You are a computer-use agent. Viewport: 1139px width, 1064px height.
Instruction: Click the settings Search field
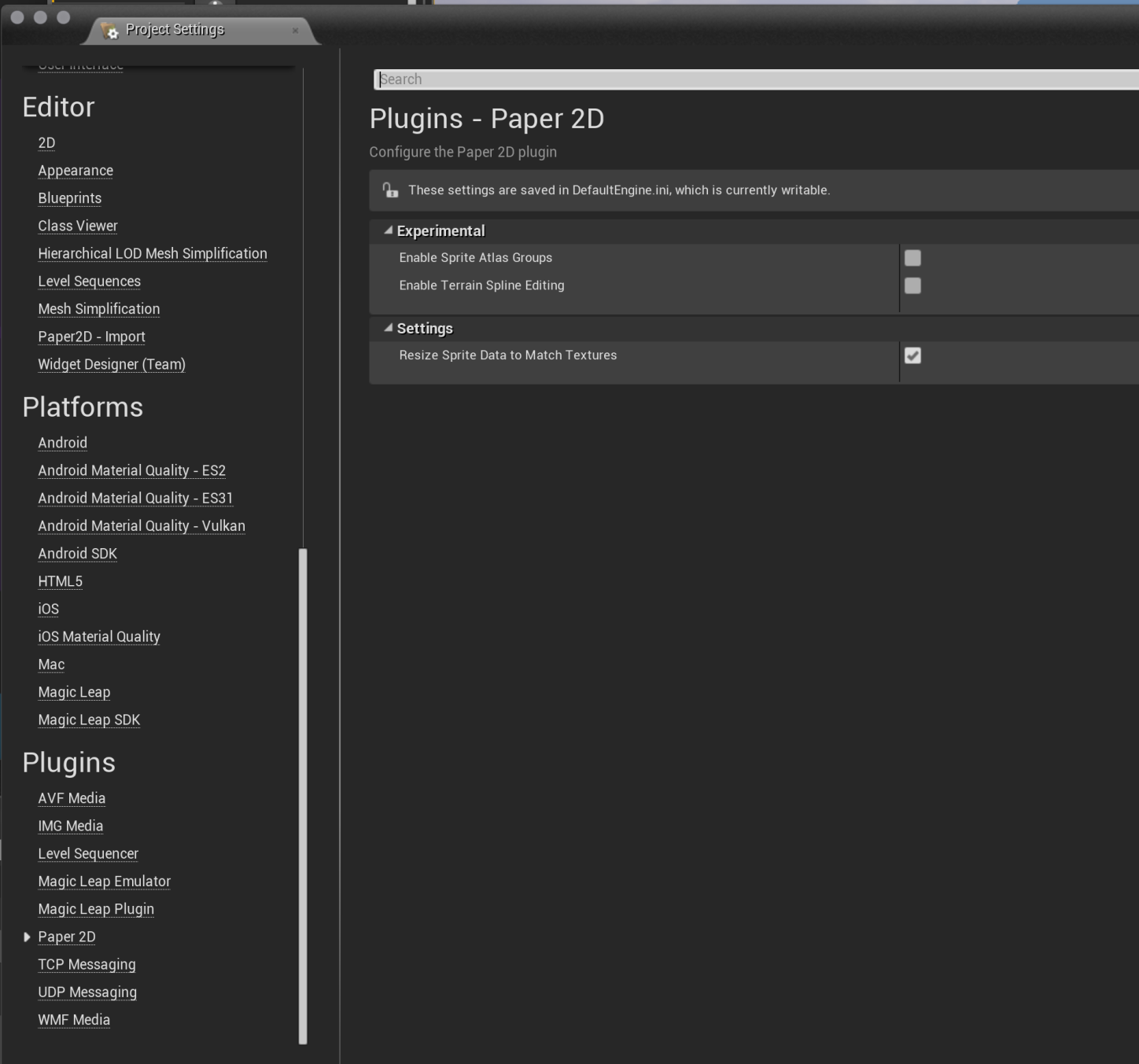click(756, 79)
